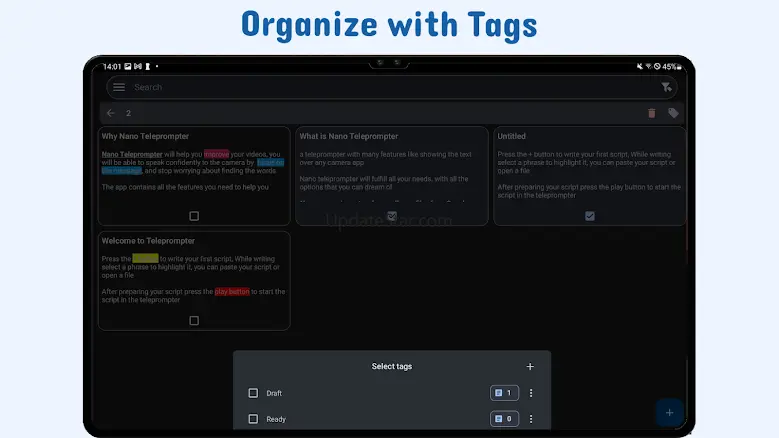The image size is (779, 438).
Task: Click the Ready tag label
Action: point(276,419)
